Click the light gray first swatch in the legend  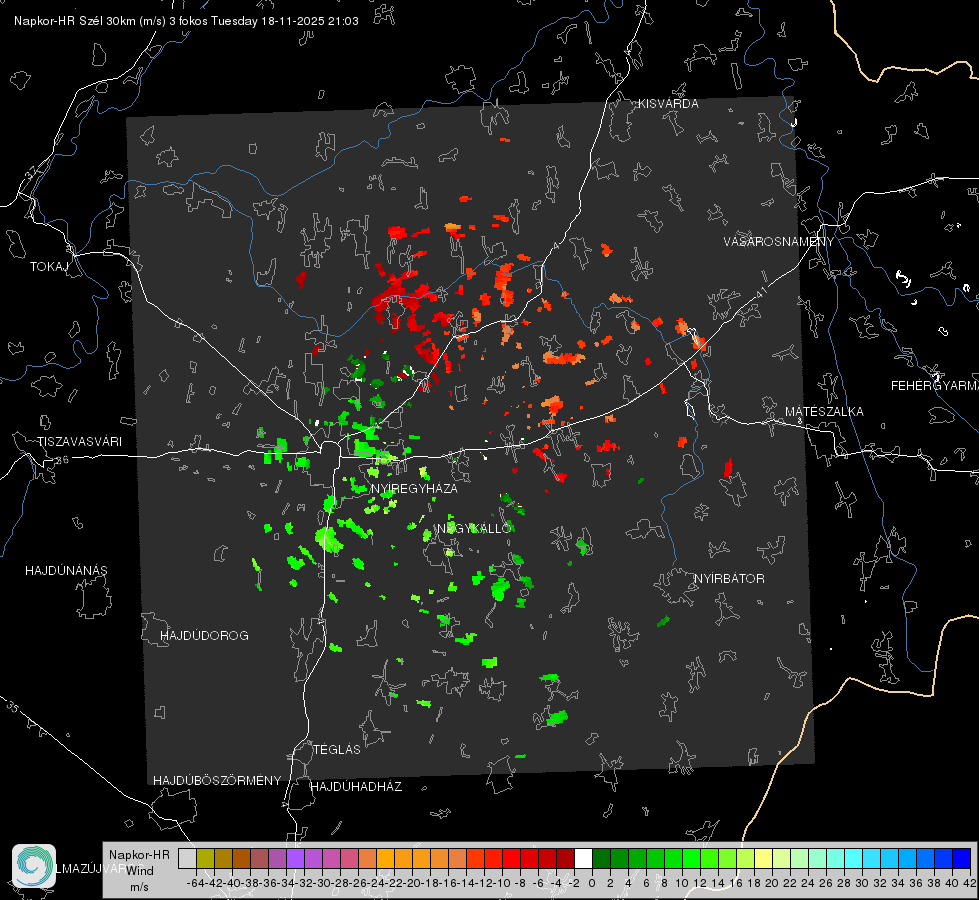tap(187, 858)
